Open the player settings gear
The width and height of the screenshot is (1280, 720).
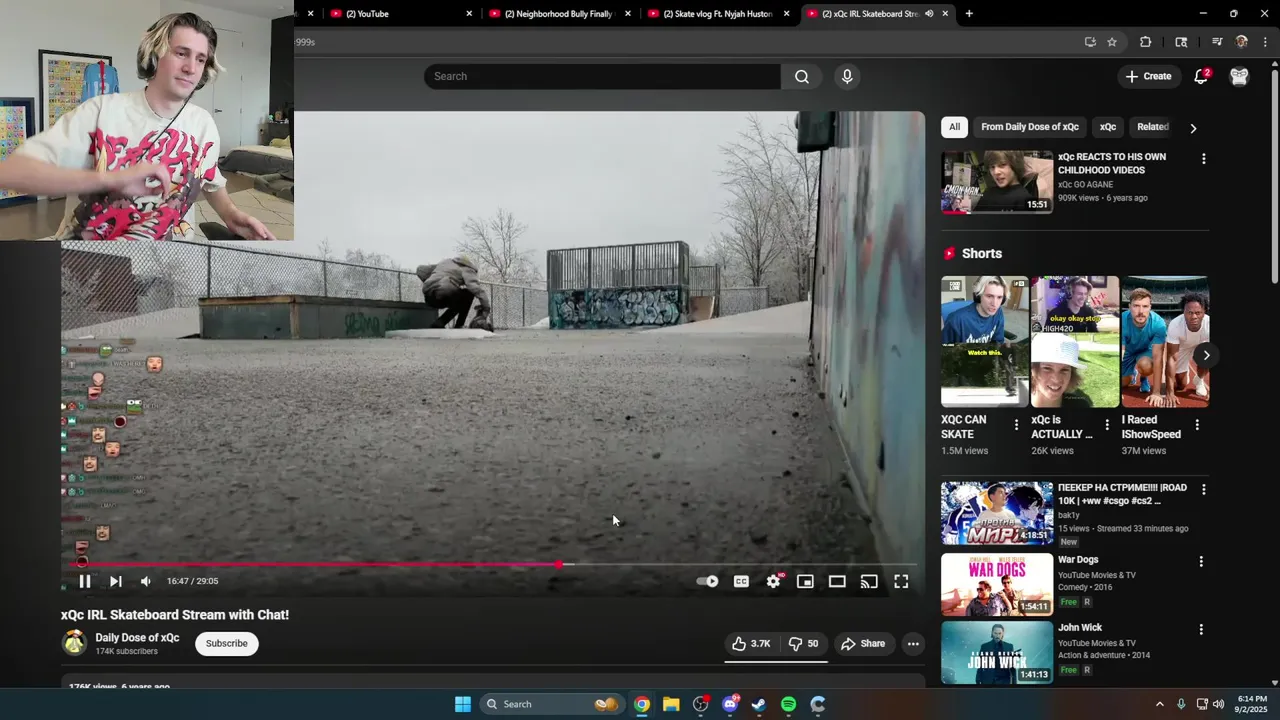(773, 581)
